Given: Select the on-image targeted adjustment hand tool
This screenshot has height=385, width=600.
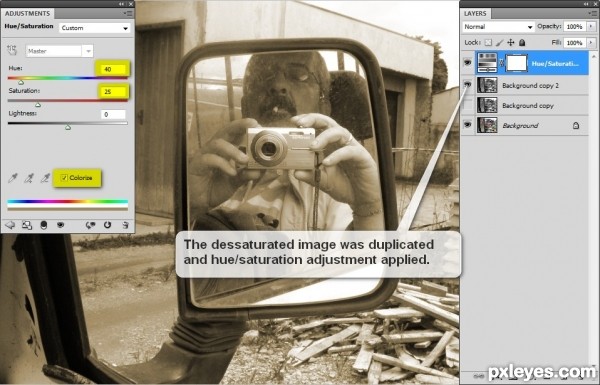Looking at the screenshot, I should [x=12, y=50].
